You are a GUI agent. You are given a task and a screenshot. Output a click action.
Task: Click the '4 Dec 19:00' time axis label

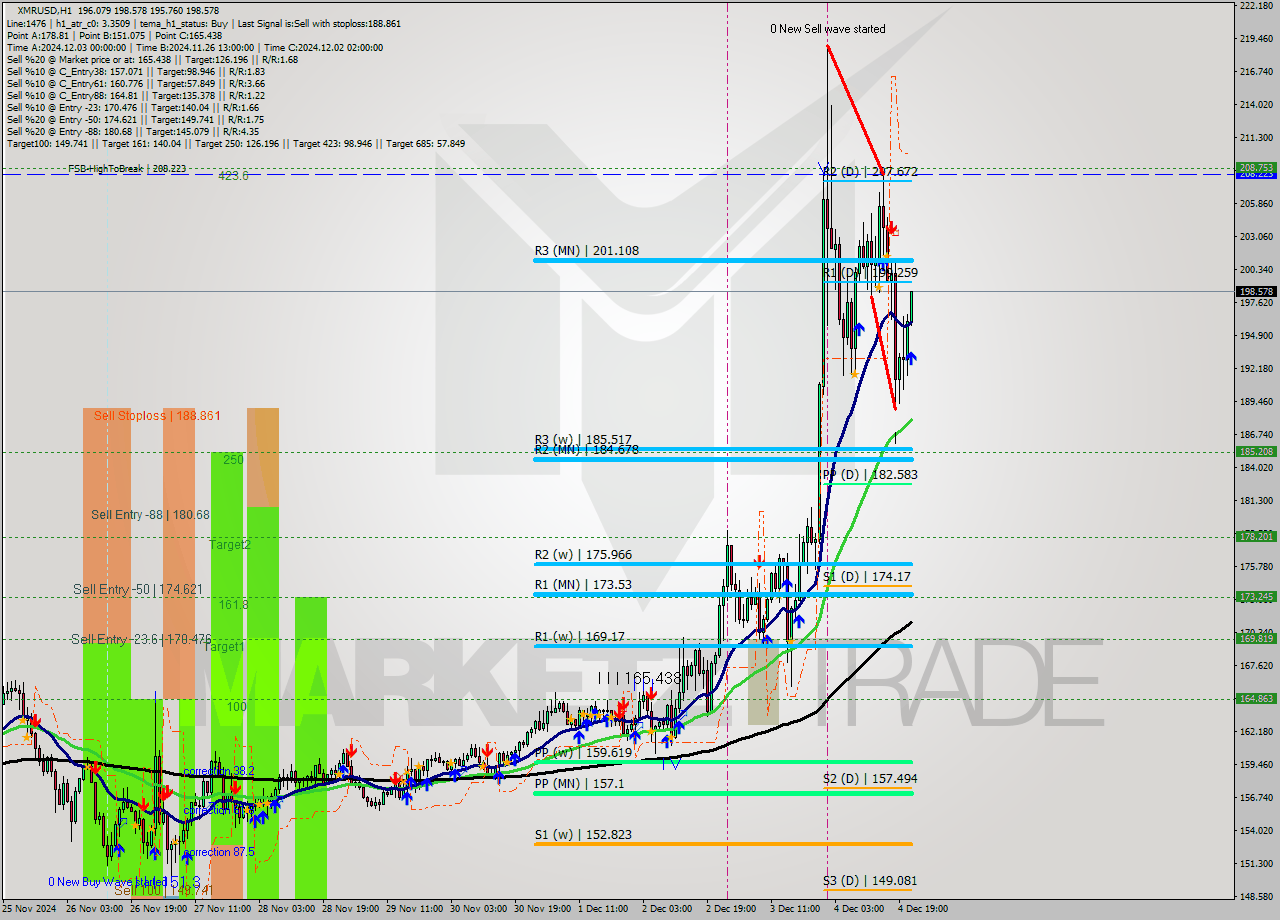[x=923, y=909]
